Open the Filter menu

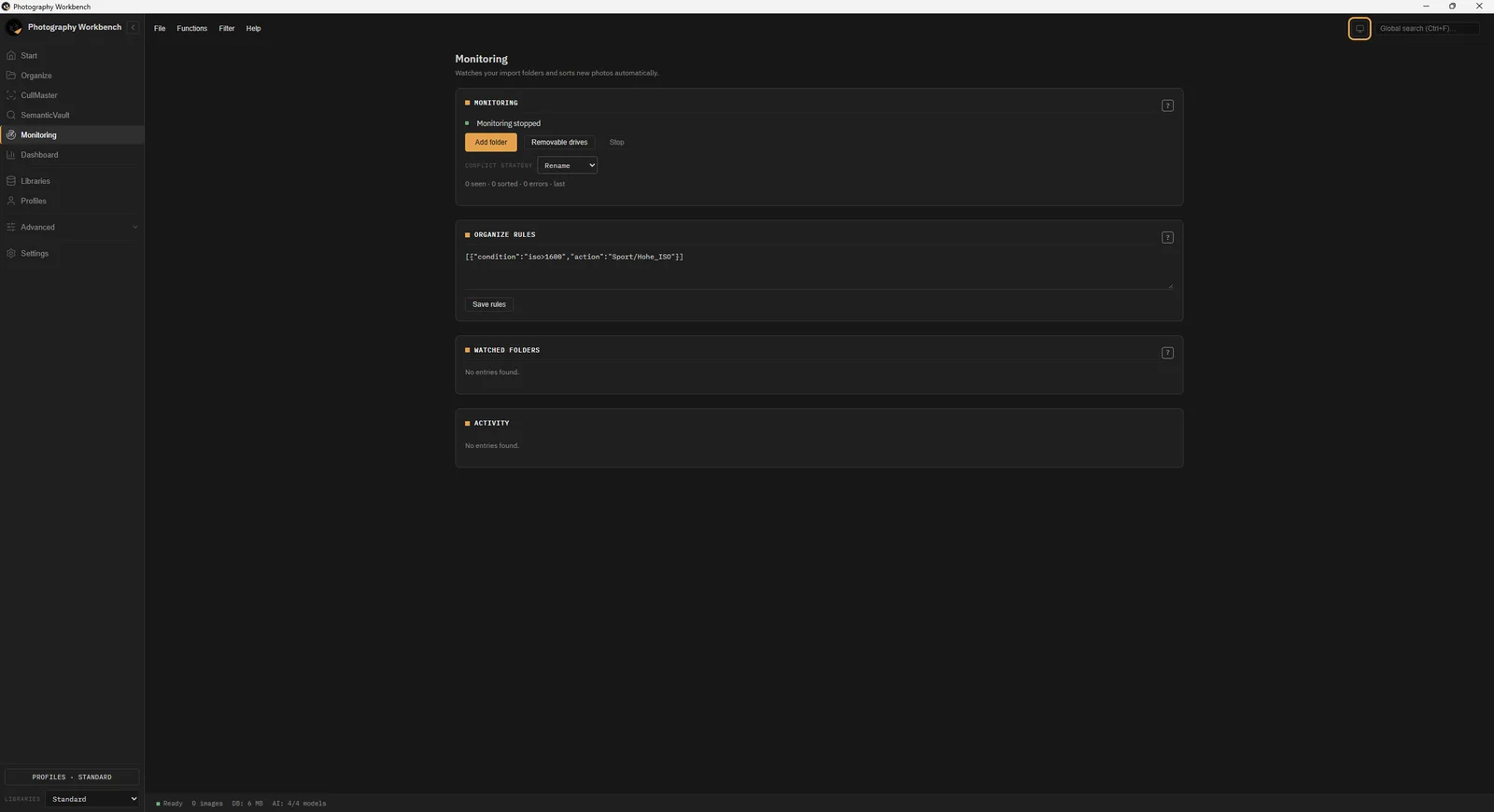coord(227,29)
